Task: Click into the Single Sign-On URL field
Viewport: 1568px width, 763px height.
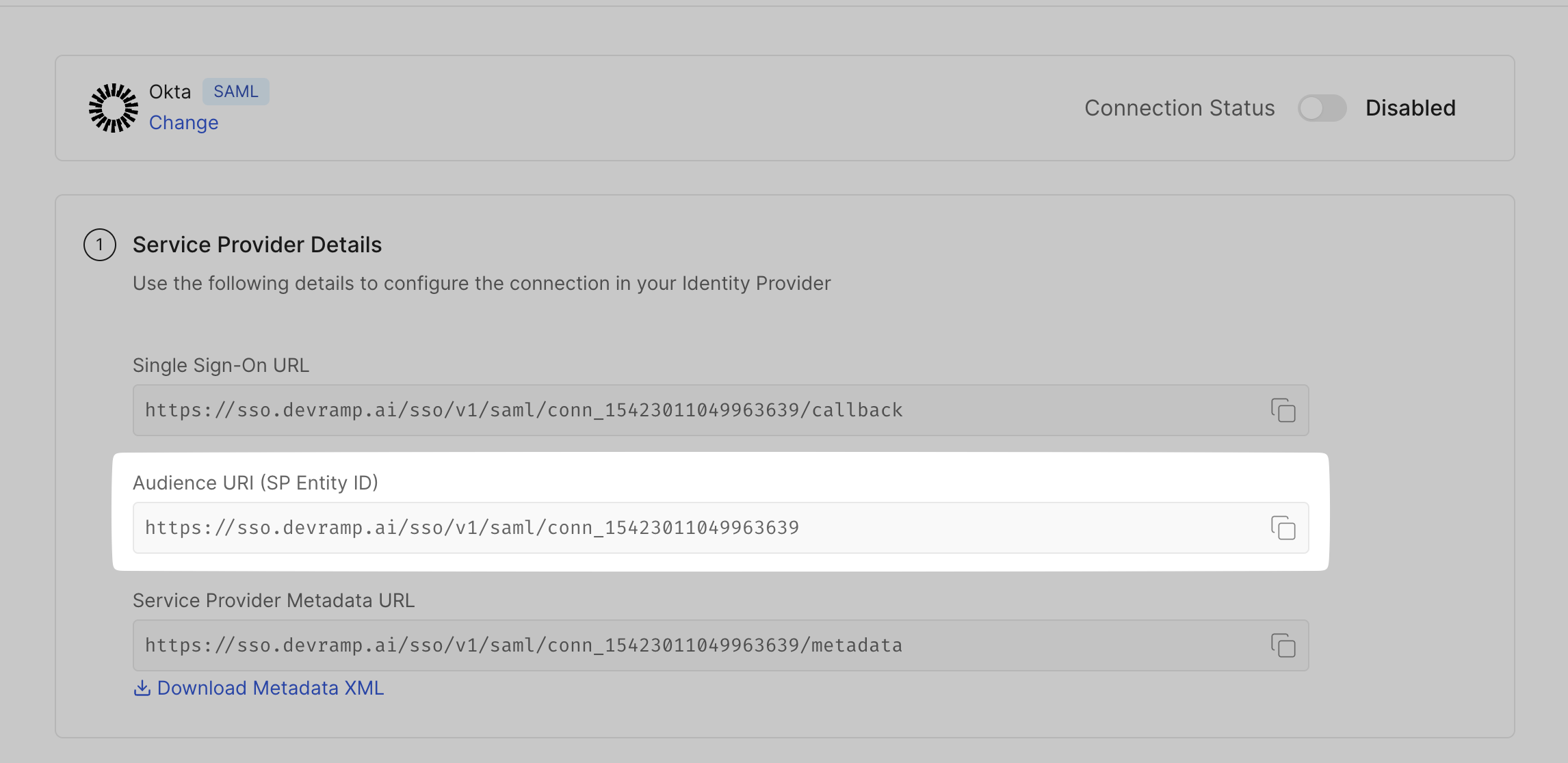Action: point(684,410)
